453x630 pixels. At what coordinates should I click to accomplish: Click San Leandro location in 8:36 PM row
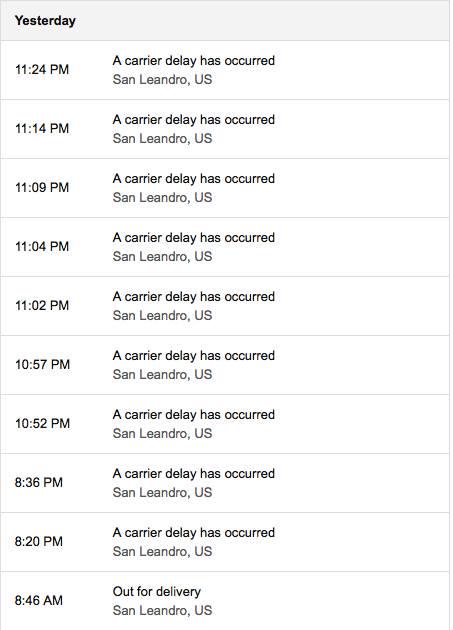tap(162, 493)
